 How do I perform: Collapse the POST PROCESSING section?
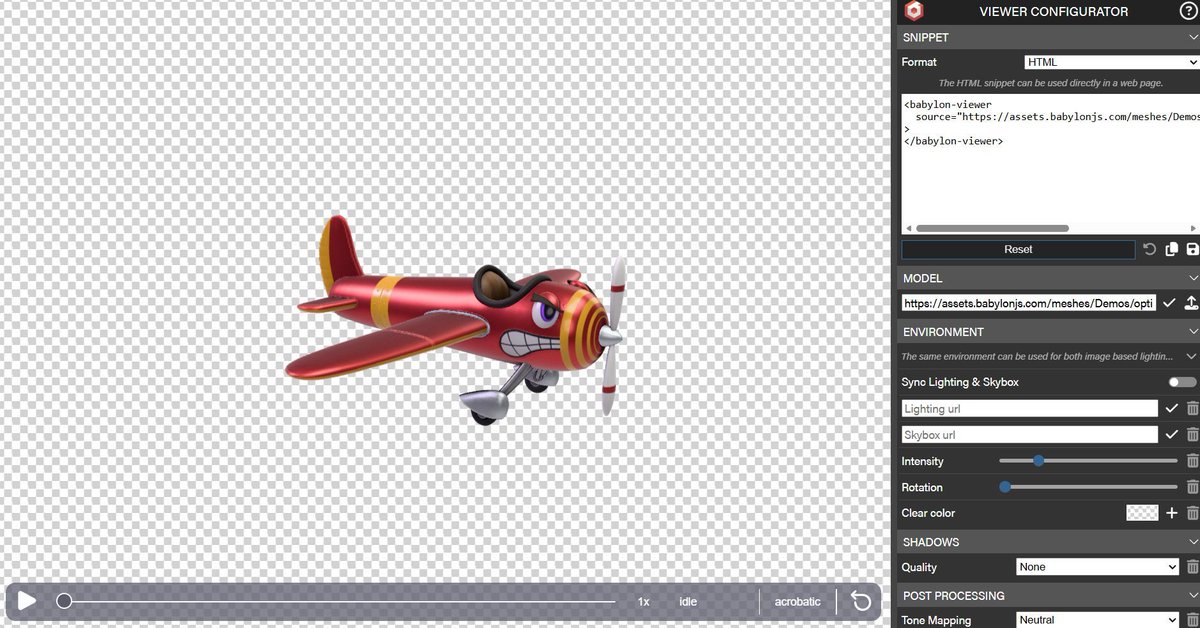click(1192, 595)
